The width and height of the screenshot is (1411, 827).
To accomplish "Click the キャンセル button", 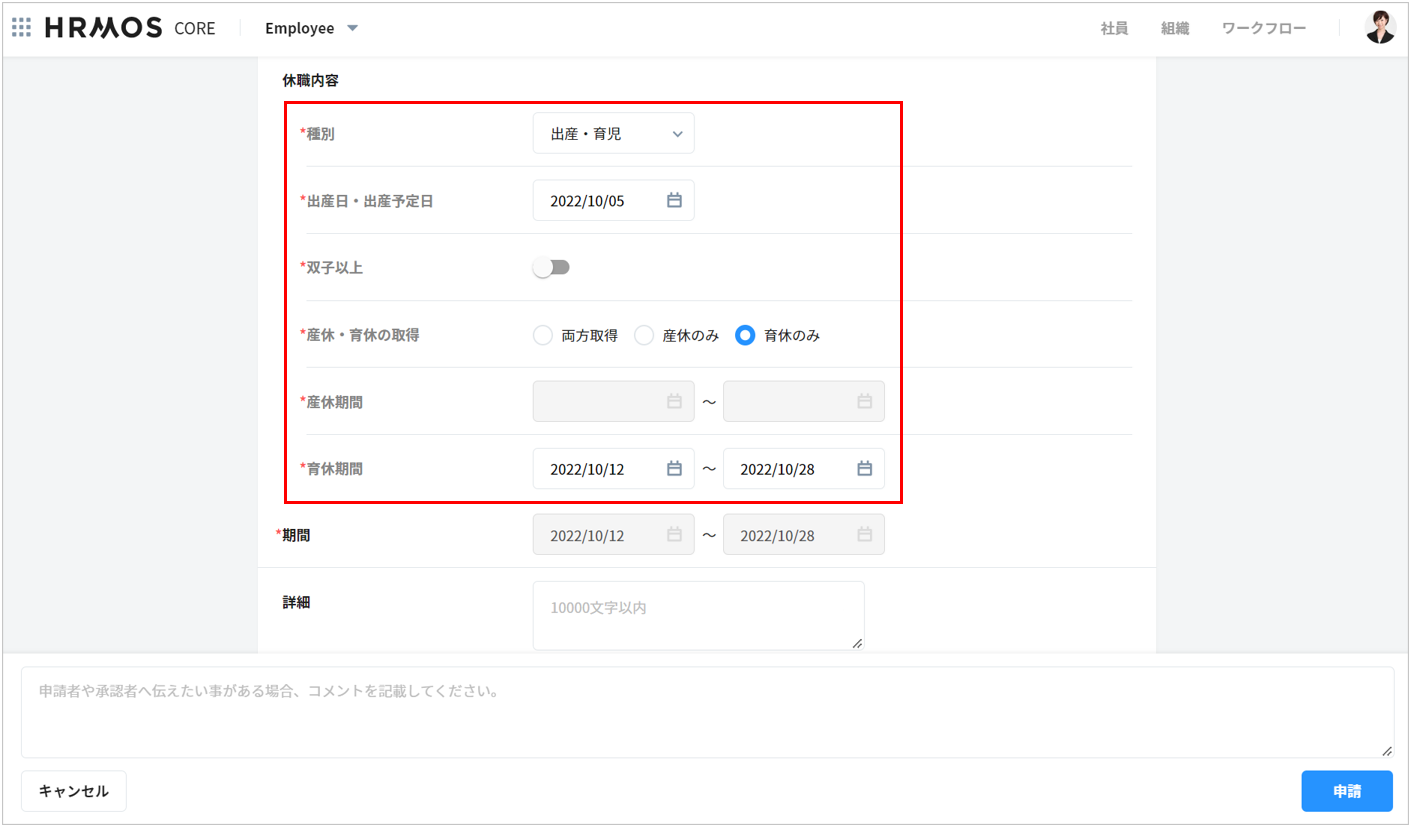I will (x=74, y=791).
